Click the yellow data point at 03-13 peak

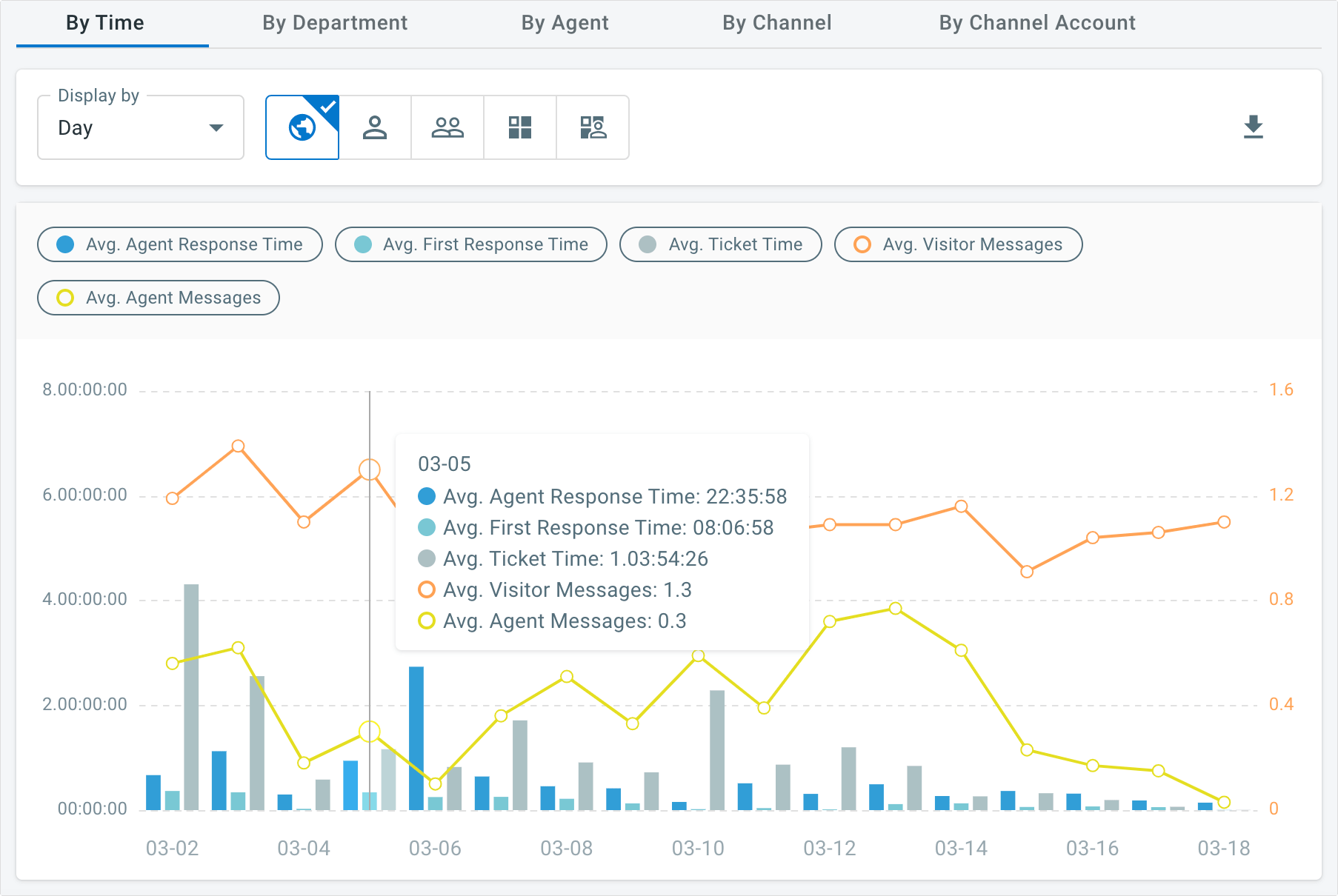[x=895, y=608]
